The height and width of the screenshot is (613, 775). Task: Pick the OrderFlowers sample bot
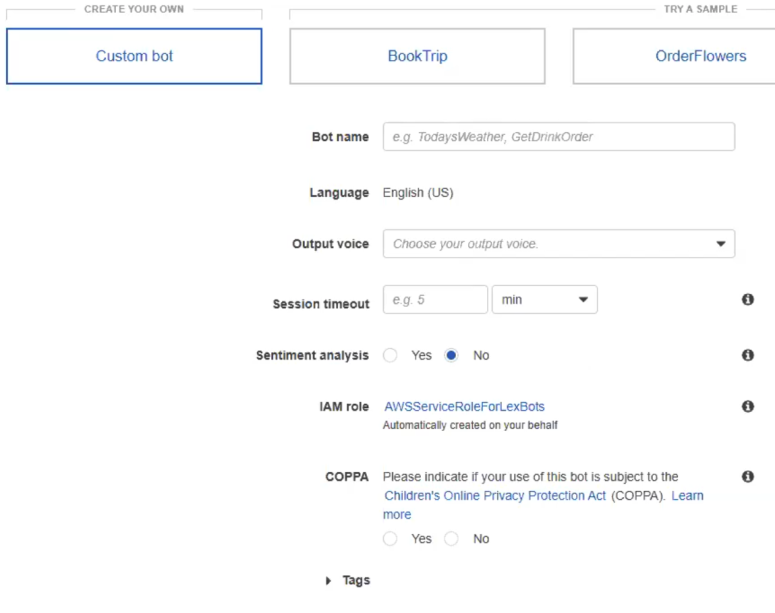tap(699, 56)
